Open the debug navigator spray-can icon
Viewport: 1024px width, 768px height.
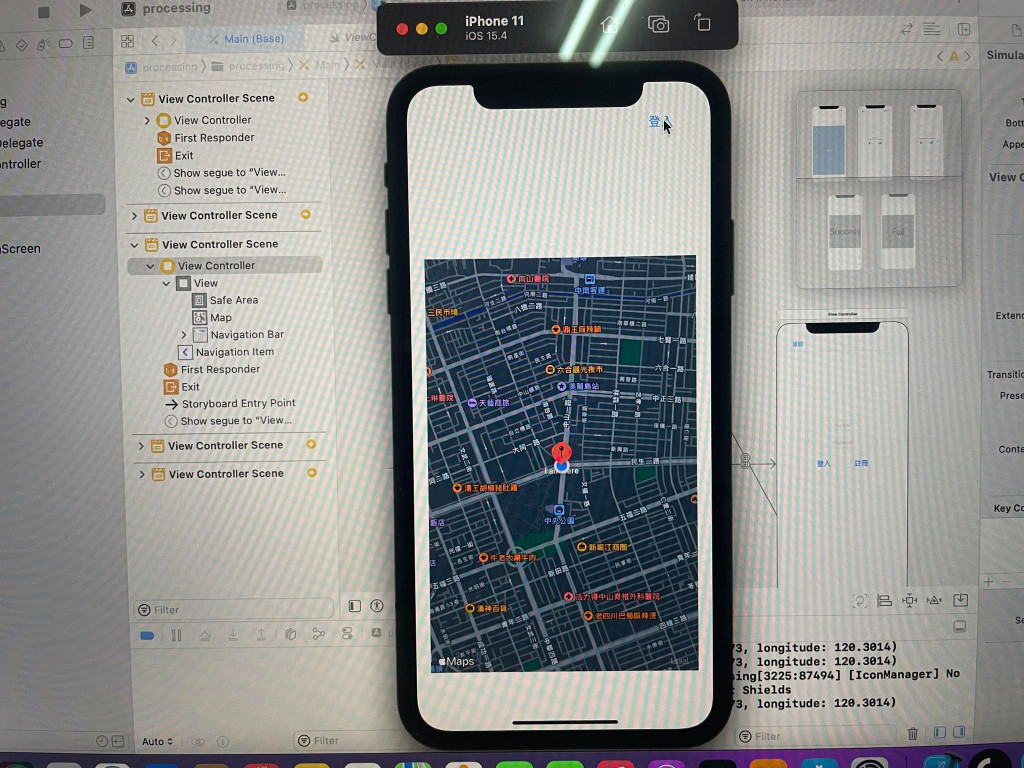pos(43,44)
